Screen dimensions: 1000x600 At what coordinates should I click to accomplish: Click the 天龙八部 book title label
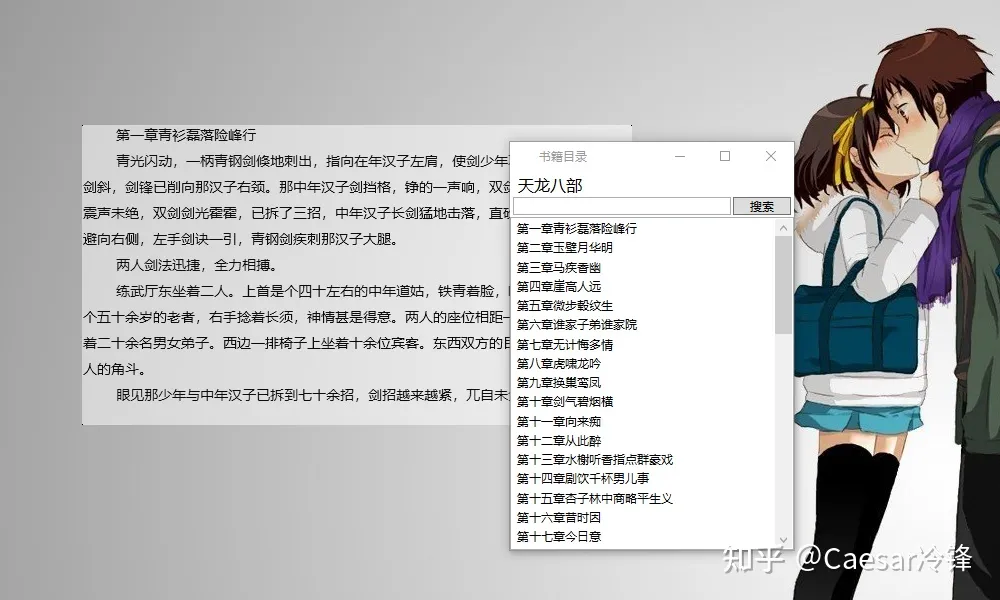pos(550,186)
